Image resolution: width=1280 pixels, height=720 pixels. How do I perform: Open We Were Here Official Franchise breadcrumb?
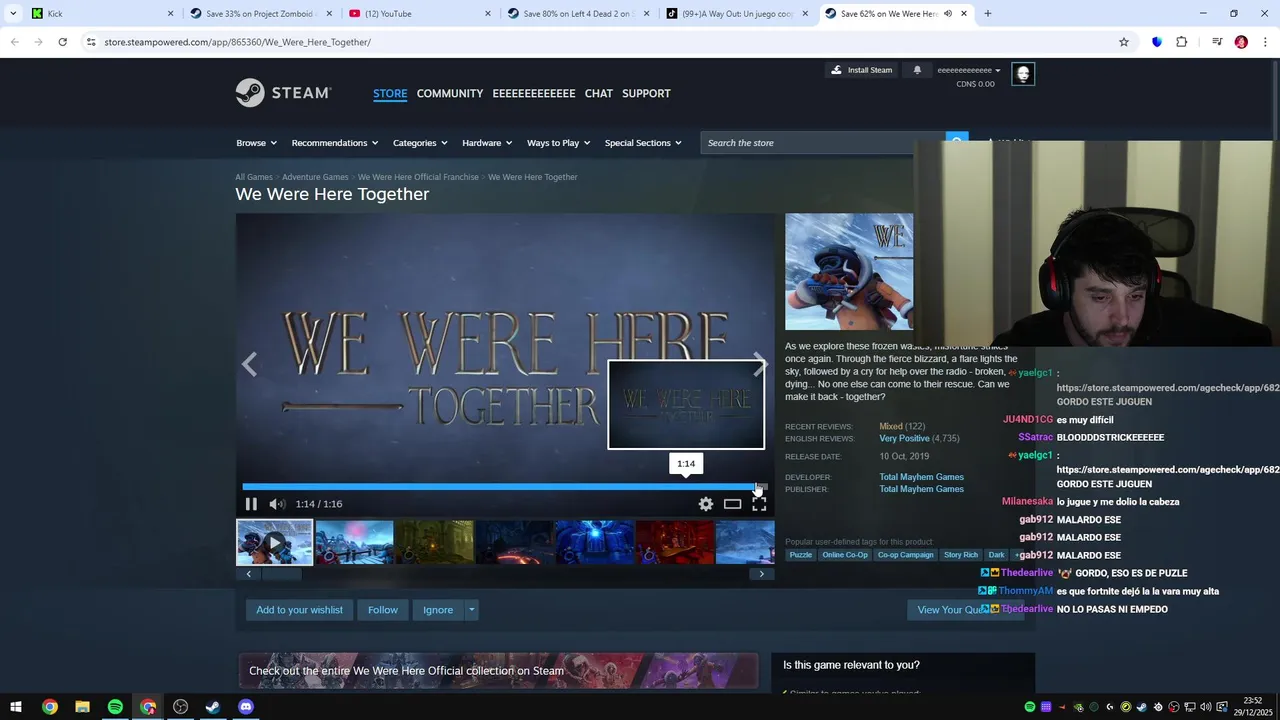418,177
